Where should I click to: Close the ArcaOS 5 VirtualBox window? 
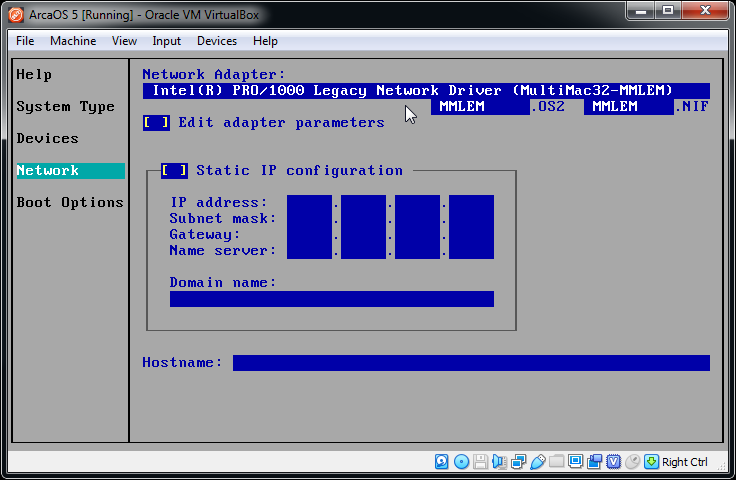[x=705, y=11]
